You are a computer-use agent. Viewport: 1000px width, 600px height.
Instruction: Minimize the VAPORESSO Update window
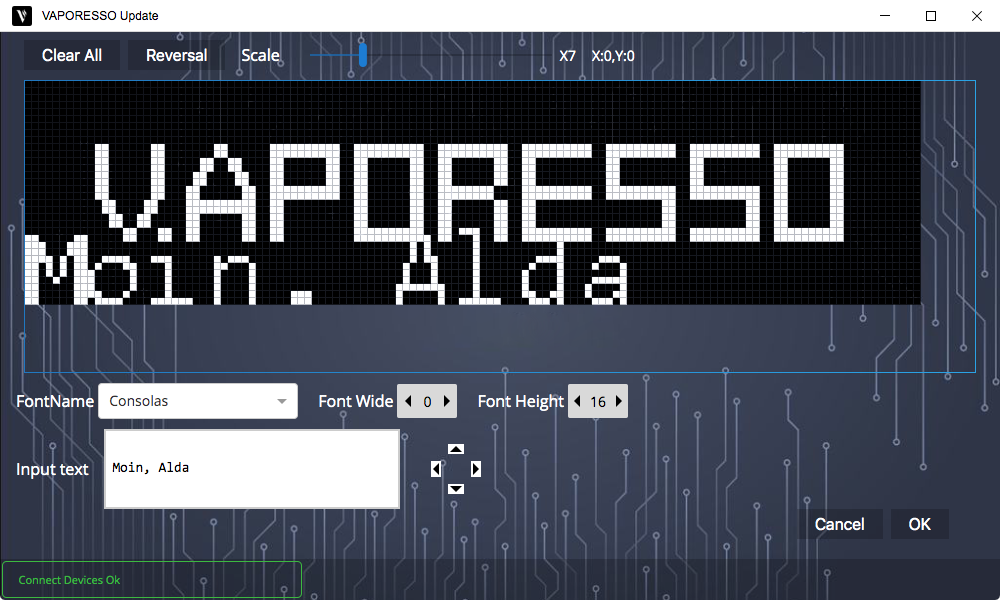(885, 16)
